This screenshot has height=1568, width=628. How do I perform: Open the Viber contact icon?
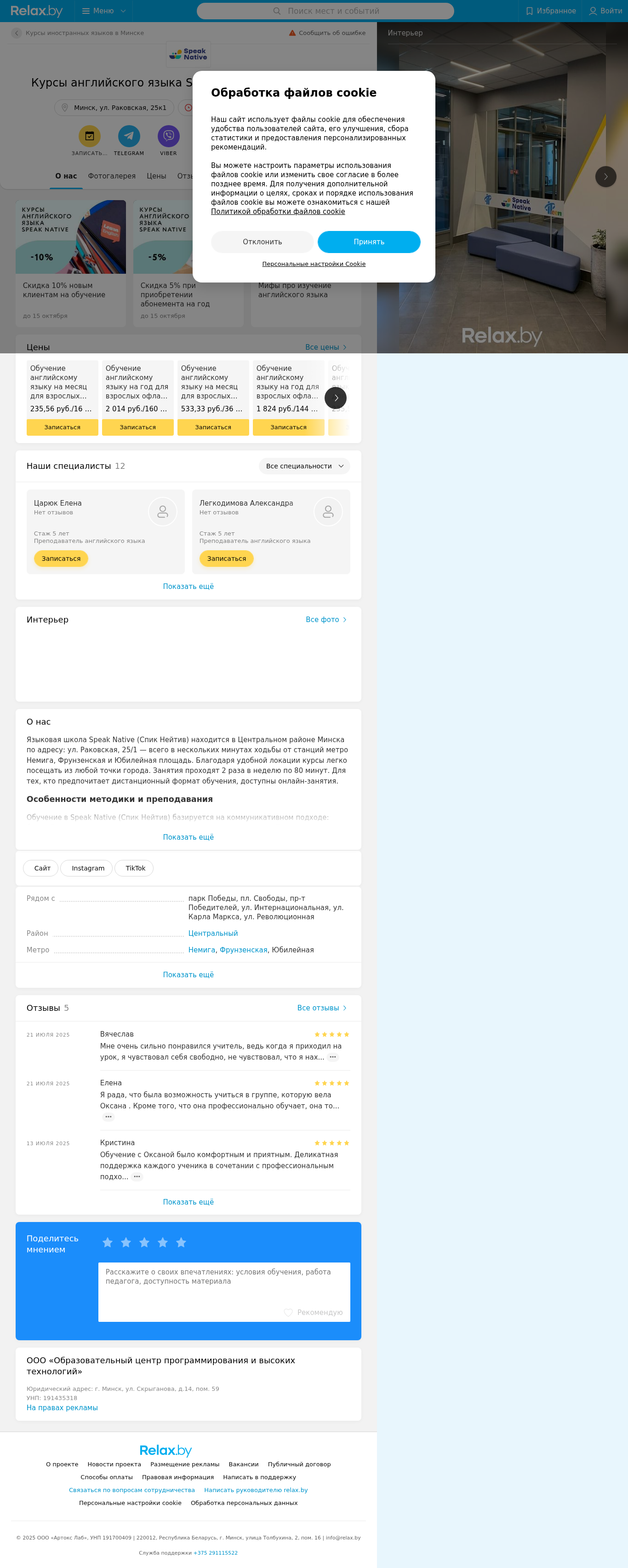(168, 136)
